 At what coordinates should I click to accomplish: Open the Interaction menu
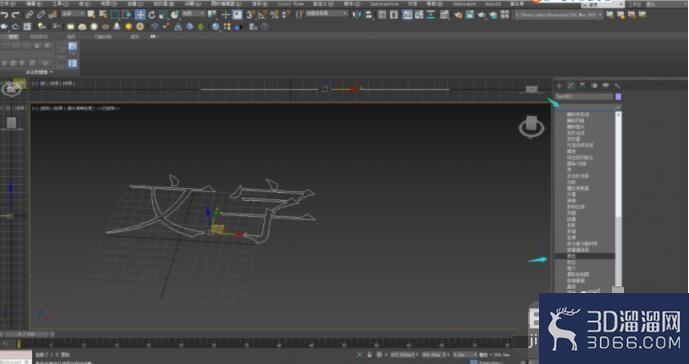click(384, 4)
